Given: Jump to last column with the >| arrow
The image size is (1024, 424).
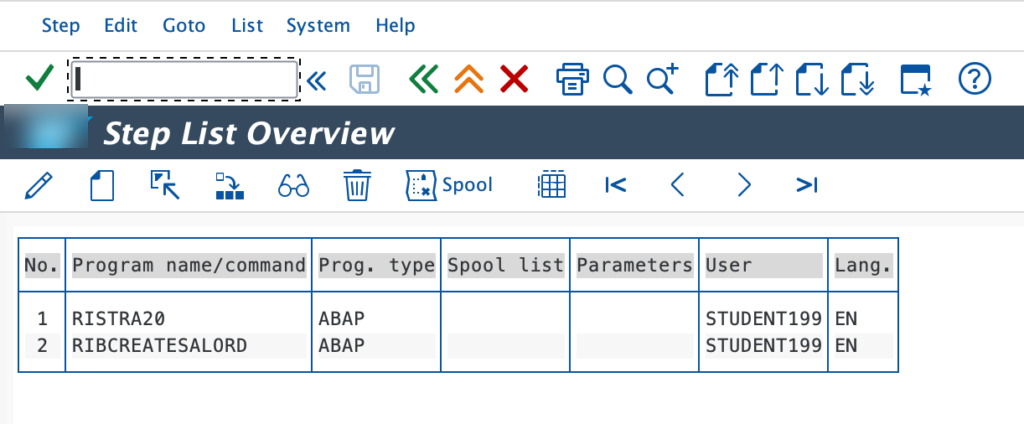Looking at the screenshot, I should click(807, 186).
